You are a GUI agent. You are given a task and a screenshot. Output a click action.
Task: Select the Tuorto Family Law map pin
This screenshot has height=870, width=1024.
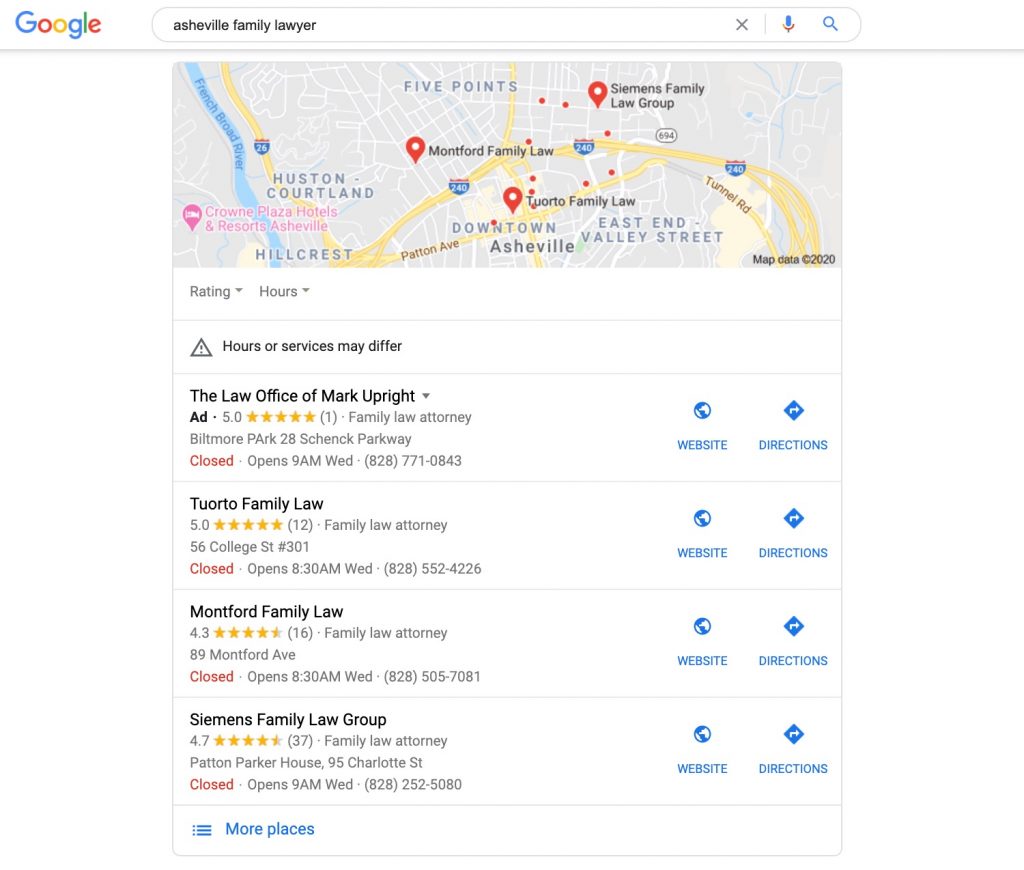[x=513, y=200]
